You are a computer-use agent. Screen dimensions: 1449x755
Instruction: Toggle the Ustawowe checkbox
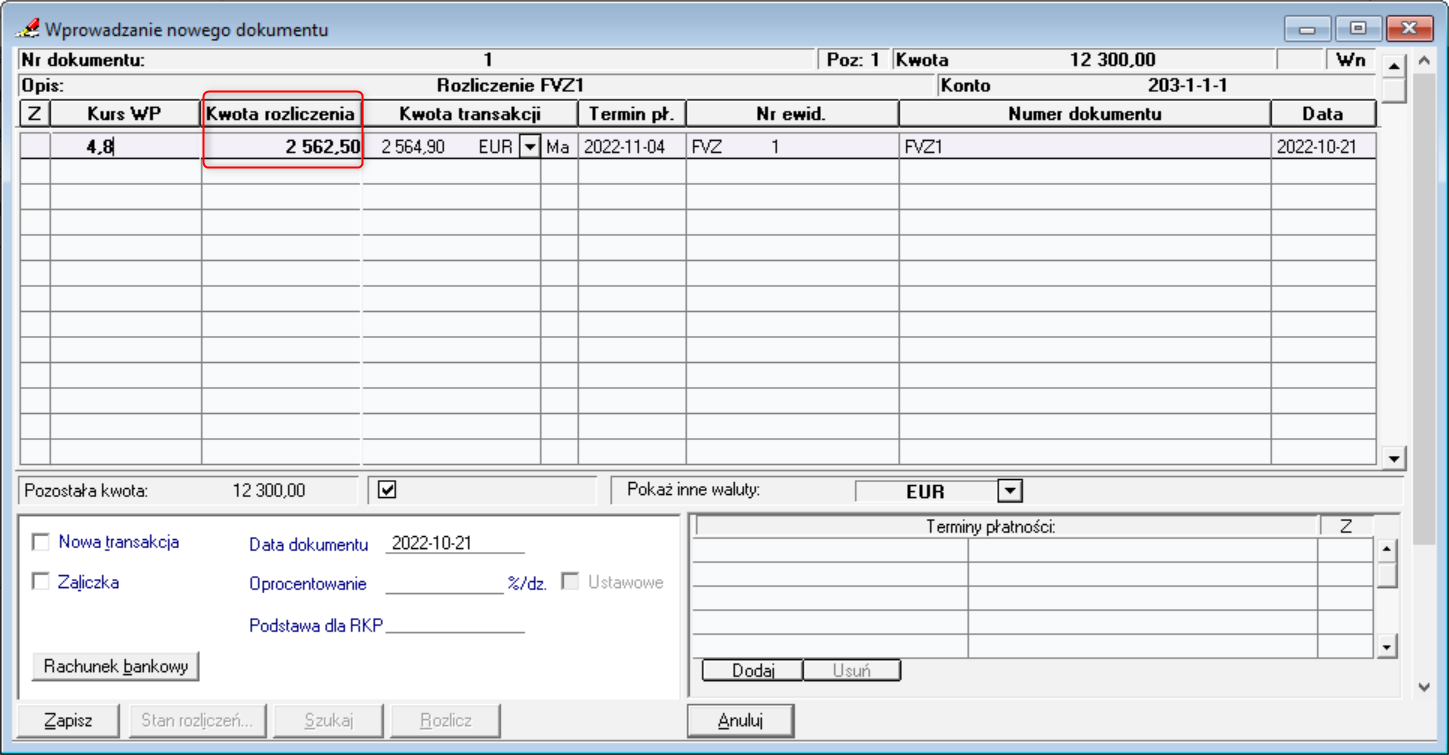coord(570,581)
